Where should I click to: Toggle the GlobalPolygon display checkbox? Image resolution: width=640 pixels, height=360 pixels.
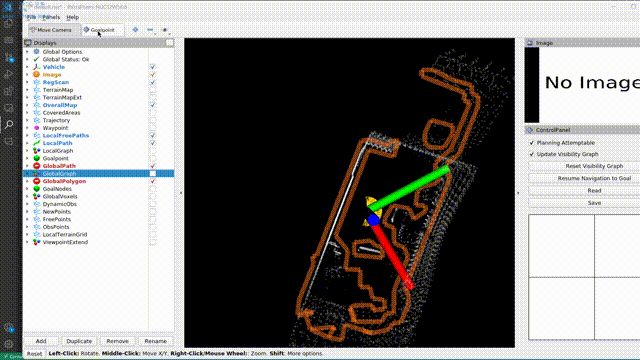click(153, 181)
